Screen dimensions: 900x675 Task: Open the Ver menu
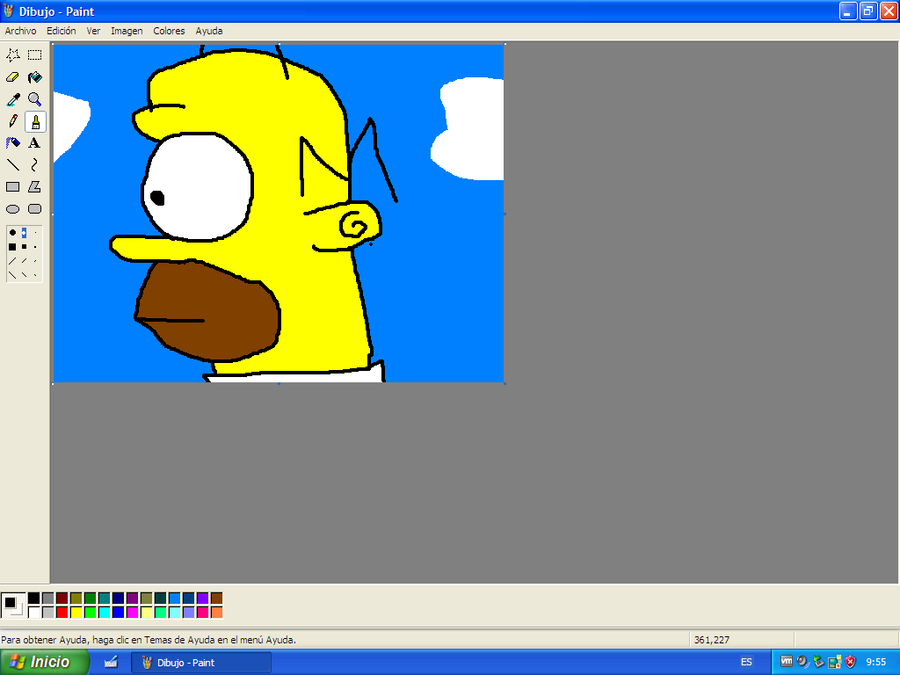pos(94,31)
